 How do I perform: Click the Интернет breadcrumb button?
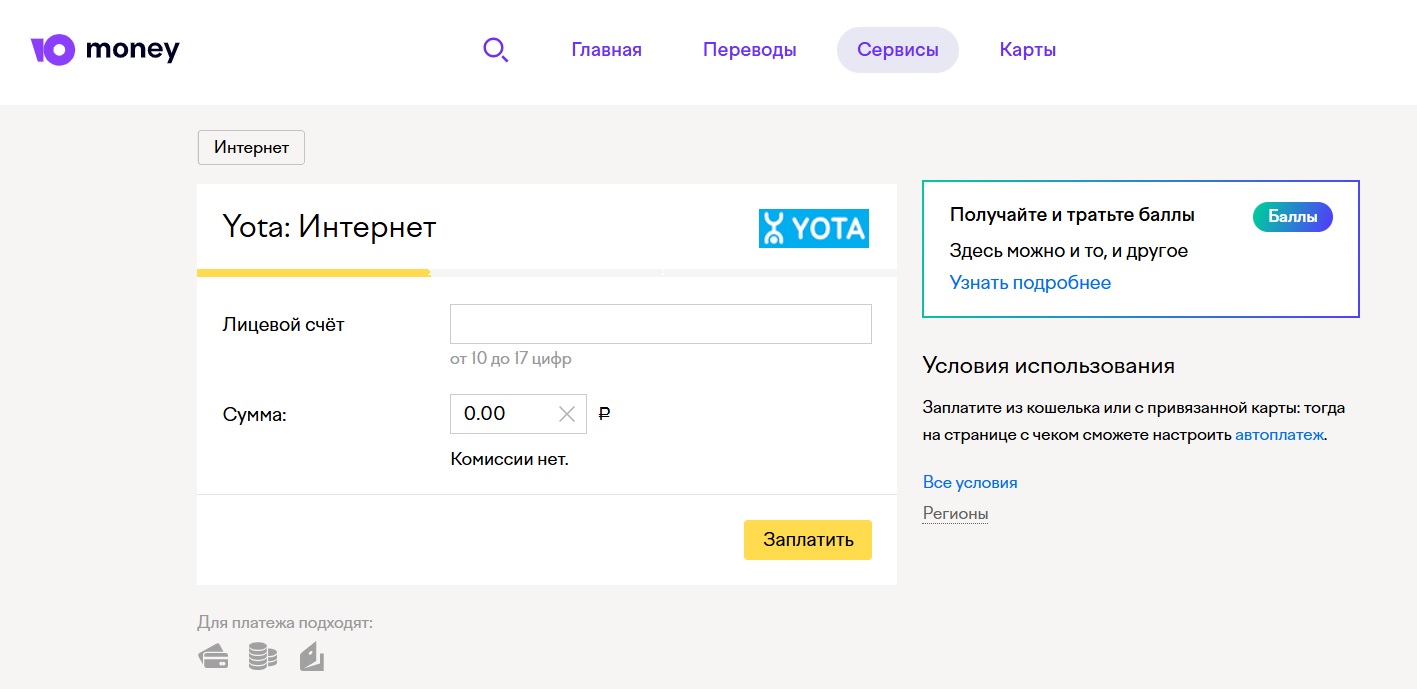coord(251,147)
